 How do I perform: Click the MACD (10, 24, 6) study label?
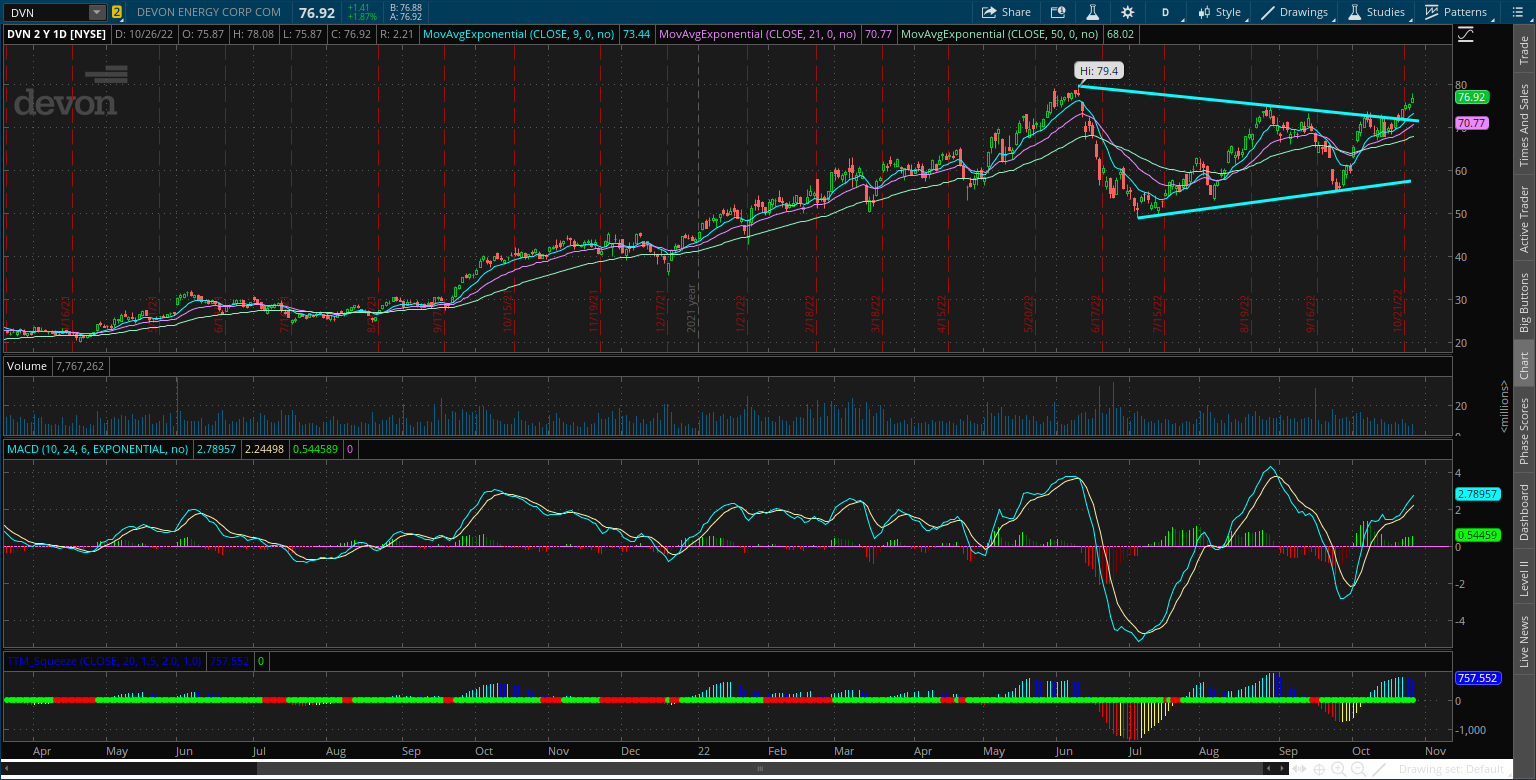(97, 450)
